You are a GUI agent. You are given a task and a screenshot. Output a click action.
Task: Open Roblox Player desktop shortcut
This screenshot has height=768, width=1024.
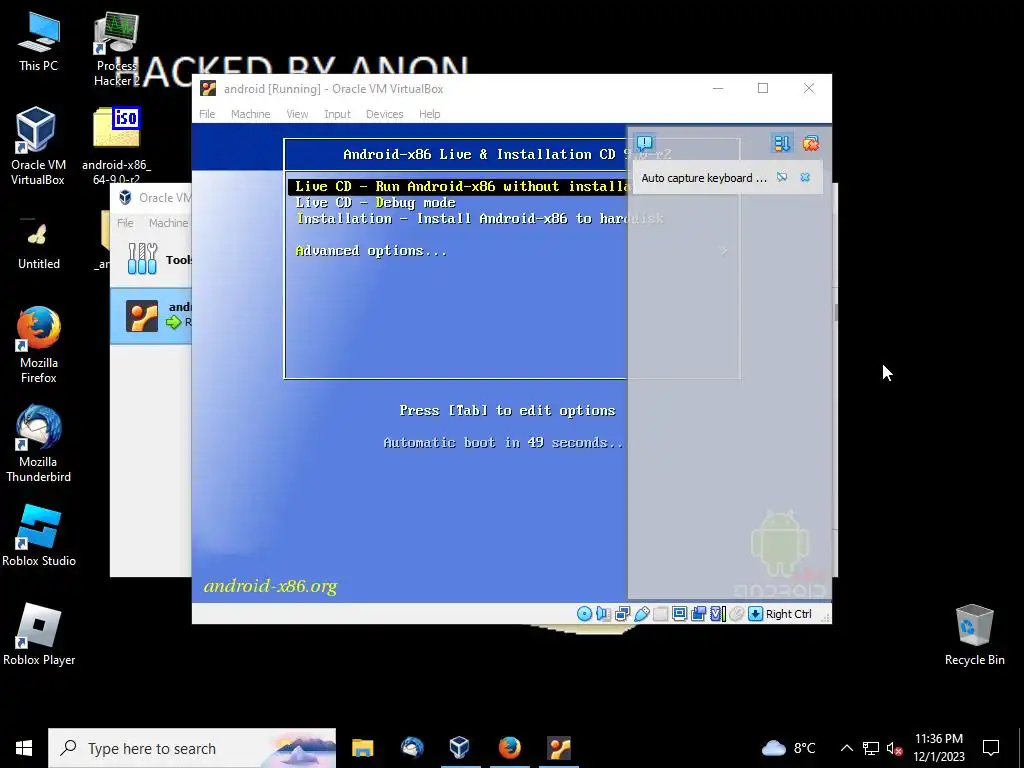point(38,634)
